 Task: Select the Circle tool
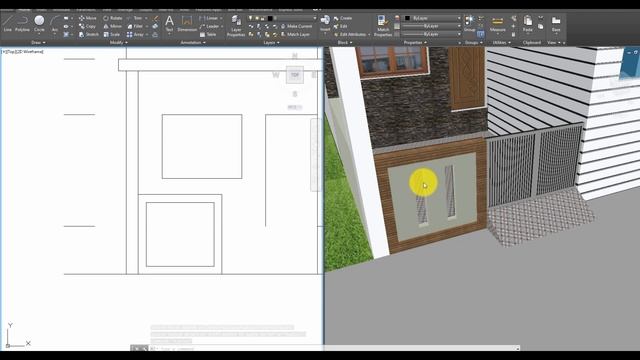click(x=39, y=23)
